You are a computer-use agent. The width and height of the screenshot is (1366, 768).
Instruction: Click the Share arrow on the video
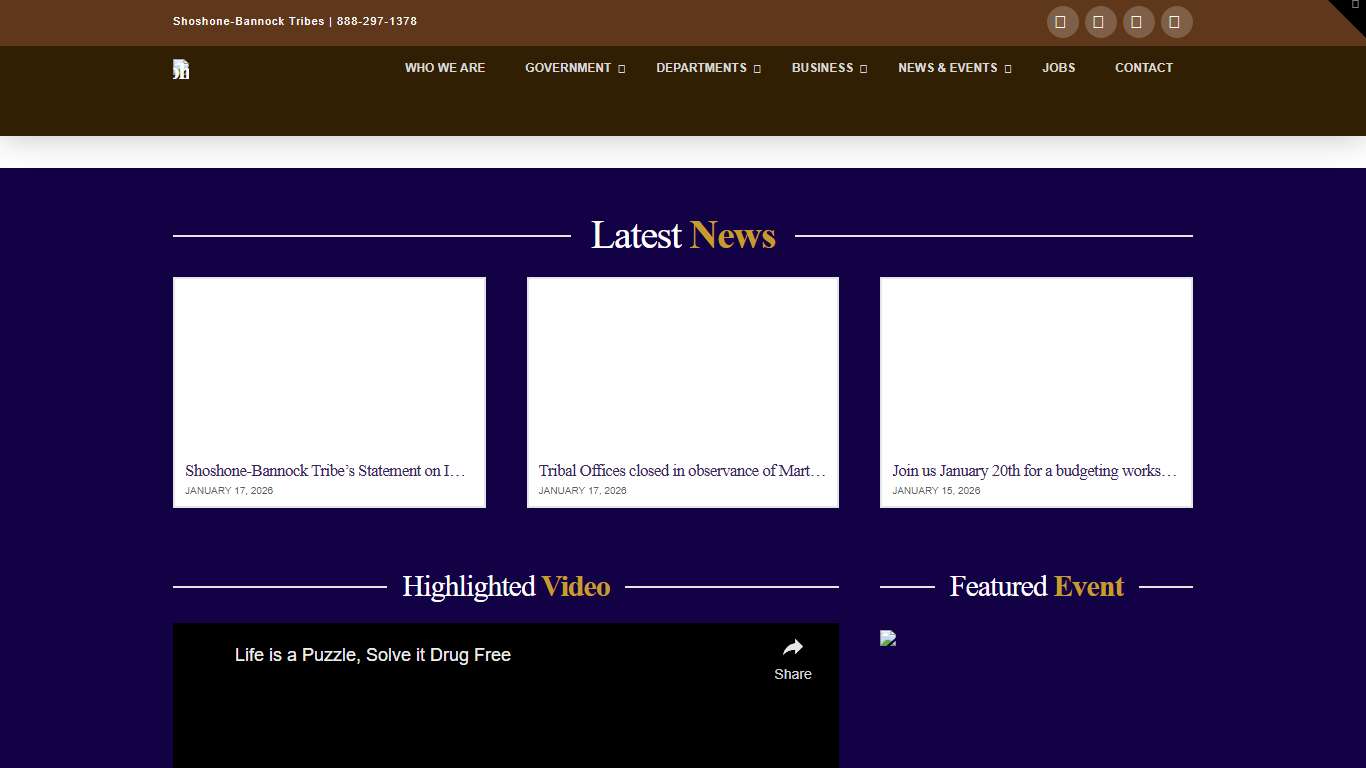792,648
